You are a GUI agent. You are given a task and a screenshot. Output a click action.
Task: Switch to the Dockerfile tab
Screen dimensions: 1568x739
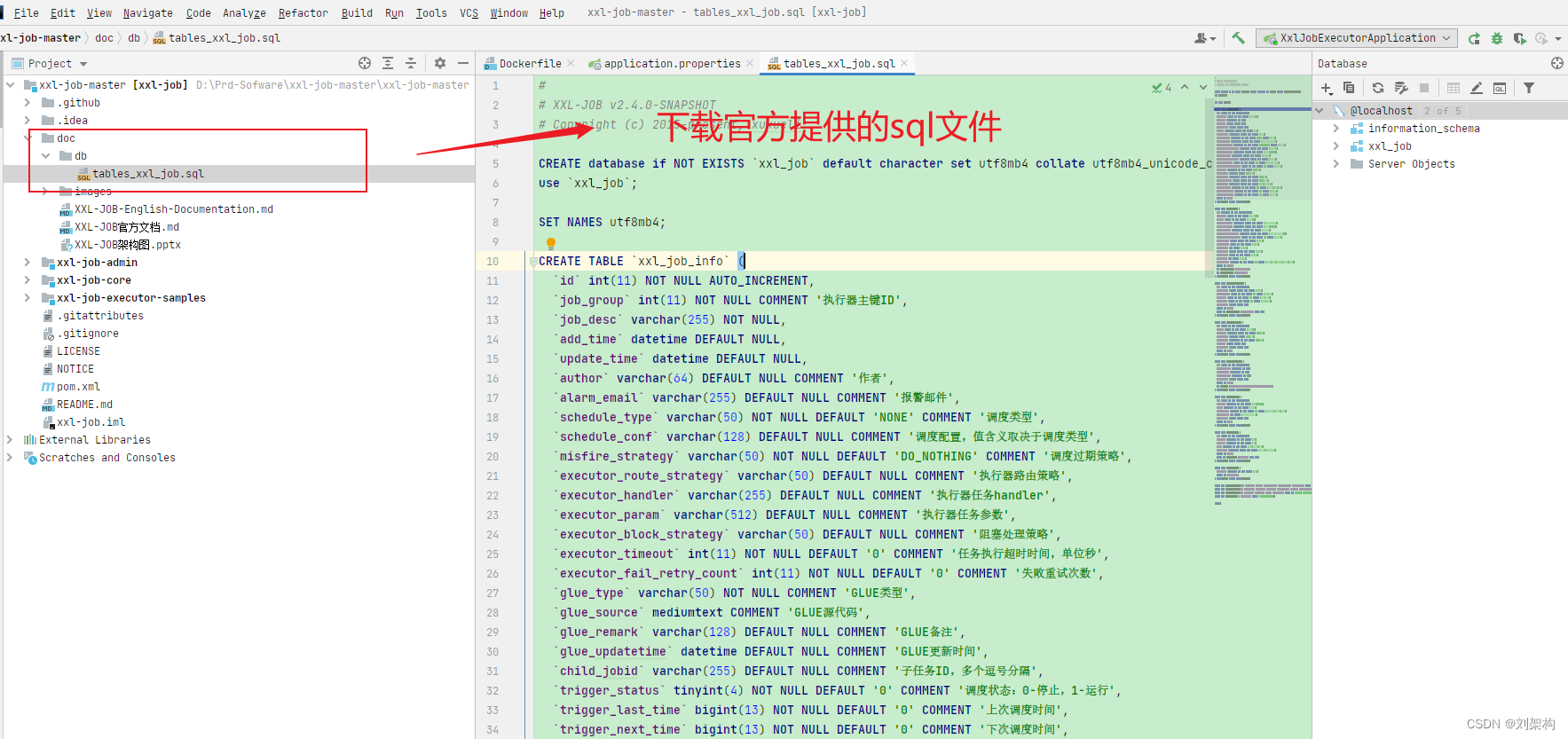pos(529,63)
